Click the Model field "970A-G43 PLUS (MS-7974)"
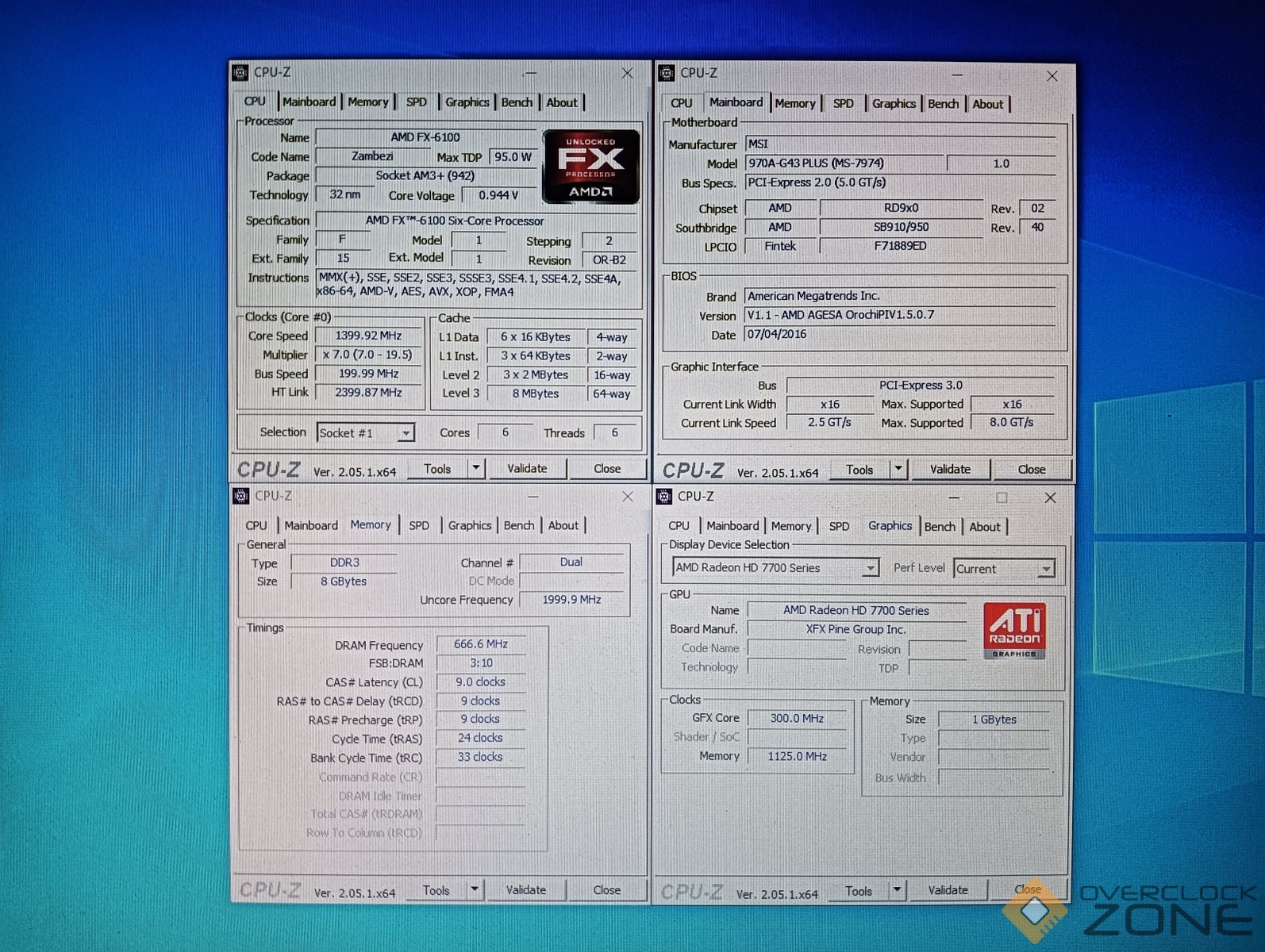 (844, 163)
